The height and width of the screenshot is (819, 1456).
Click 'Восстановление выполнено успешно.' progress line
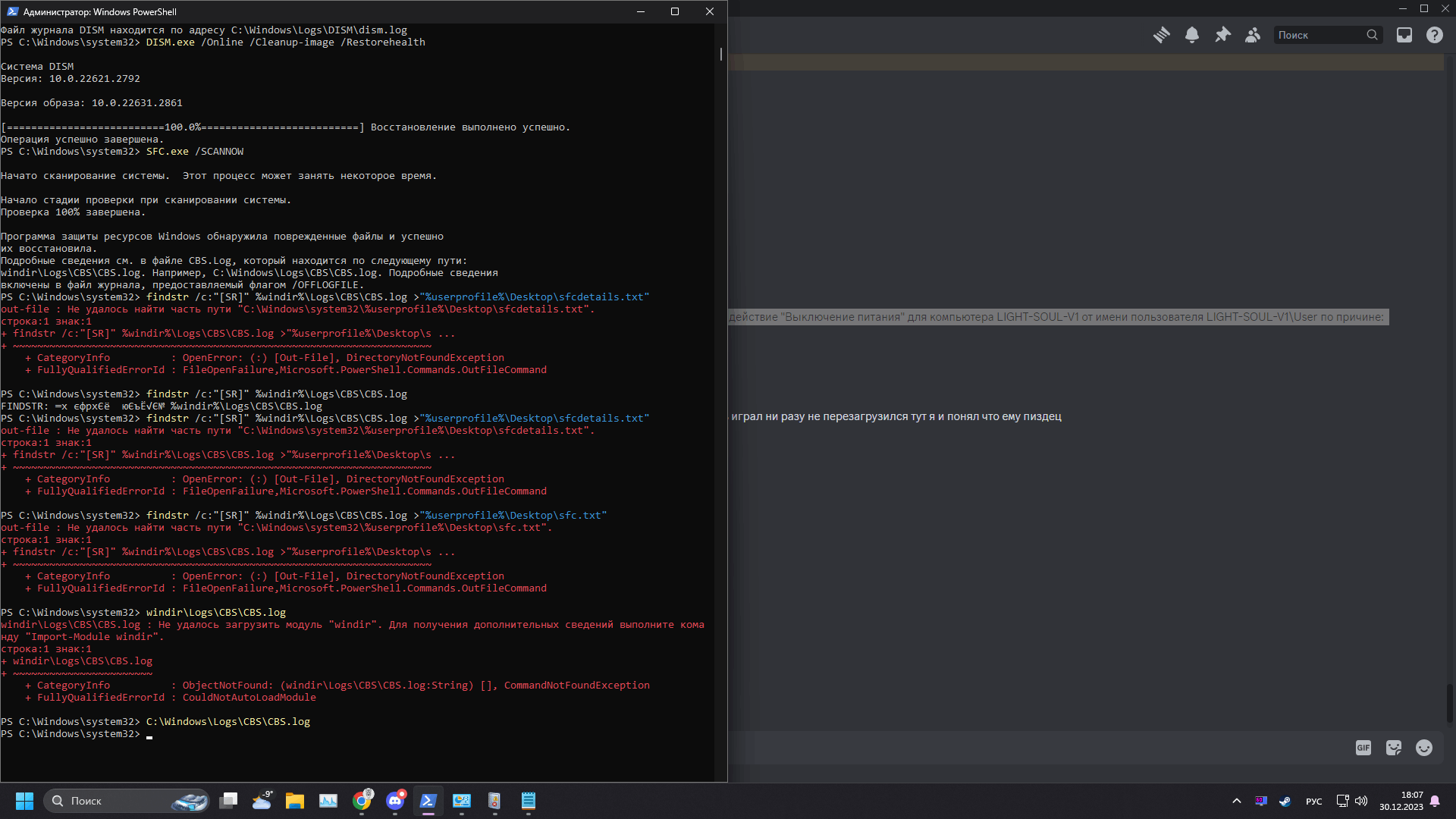[470, 127]
